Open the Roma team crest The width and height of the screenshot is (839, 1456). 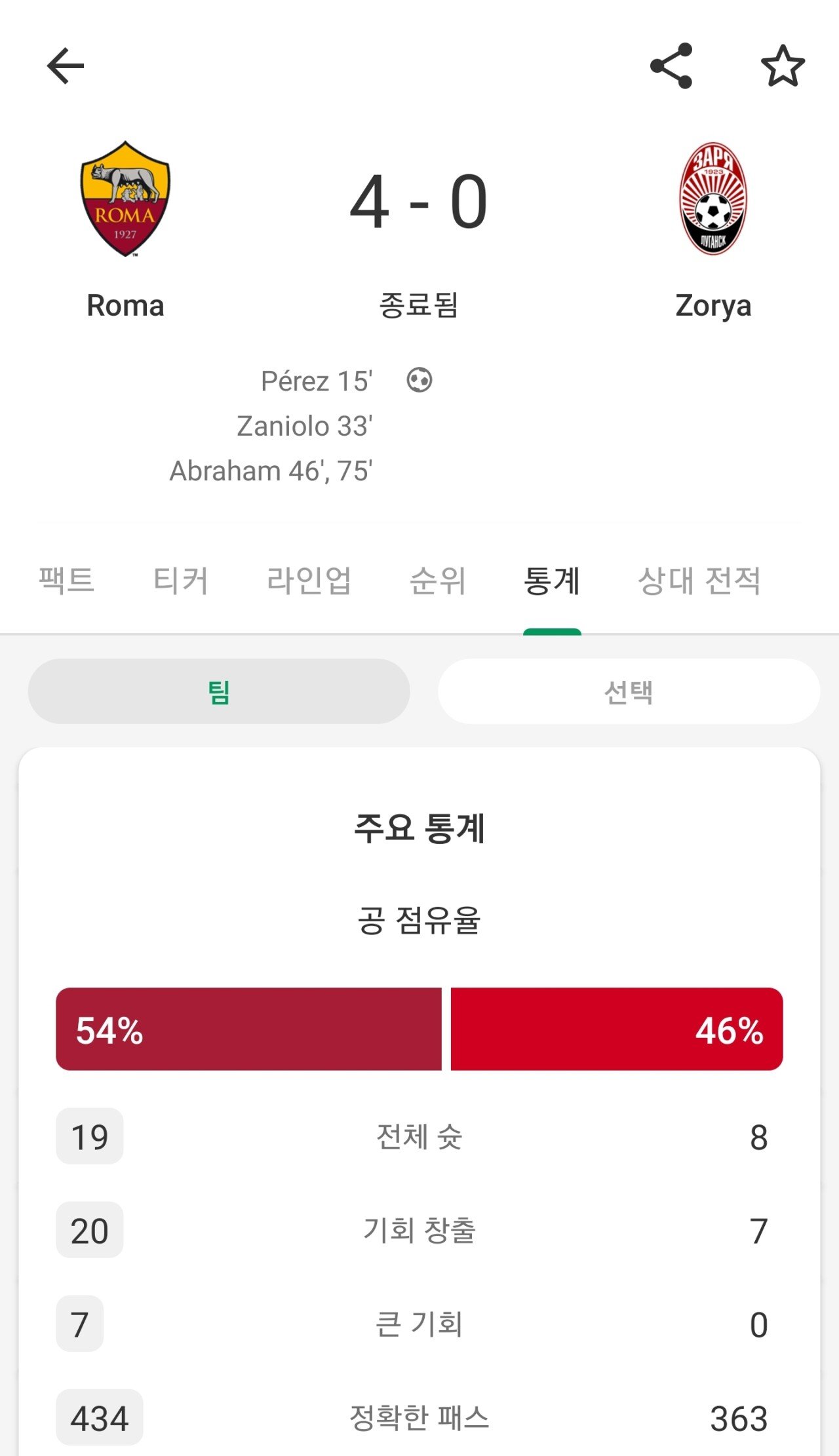(125, 199)
